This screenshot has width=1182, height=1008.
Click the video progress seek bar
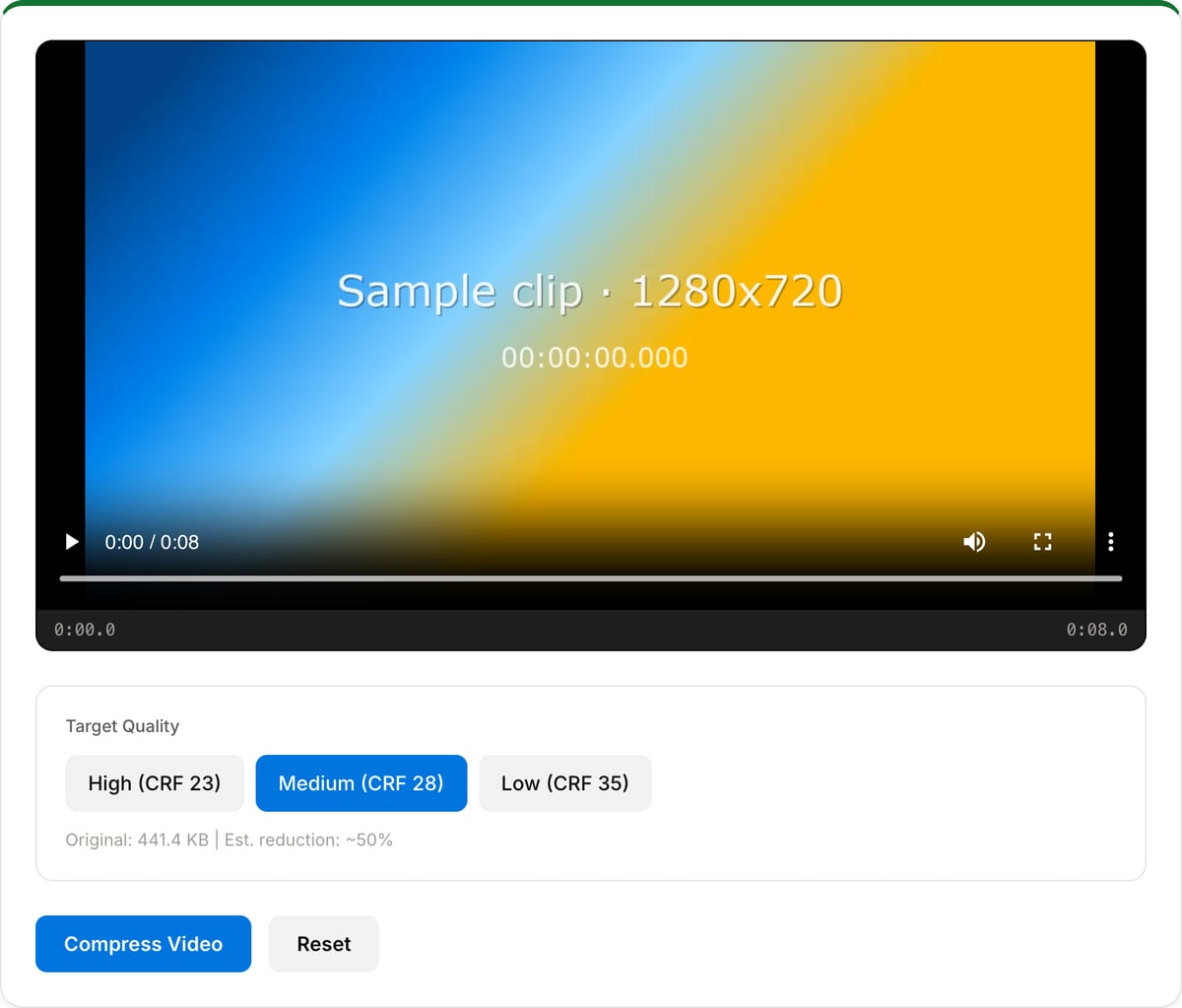coord(591,578)
